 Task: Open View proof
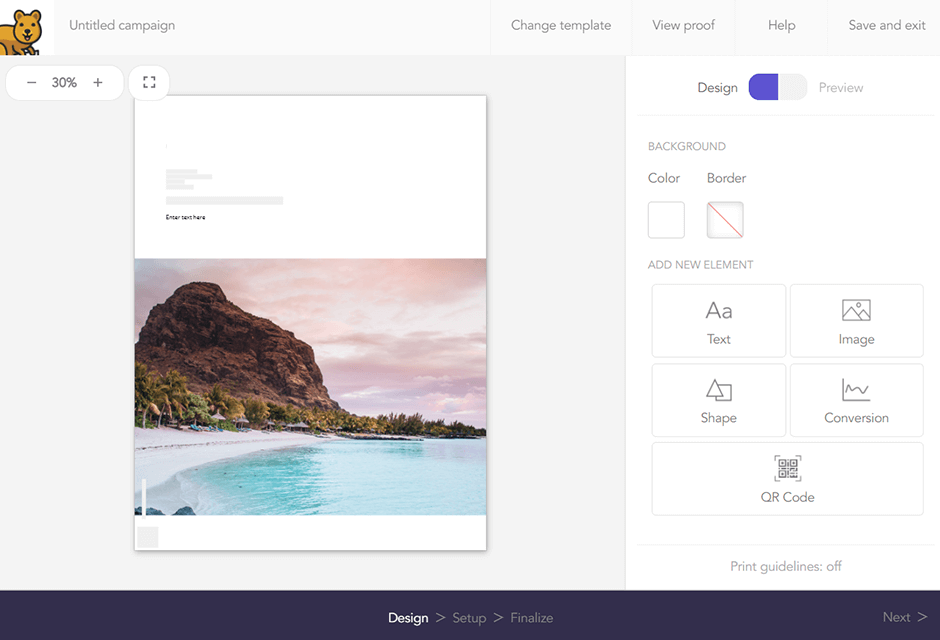click(x=683, y=25)
